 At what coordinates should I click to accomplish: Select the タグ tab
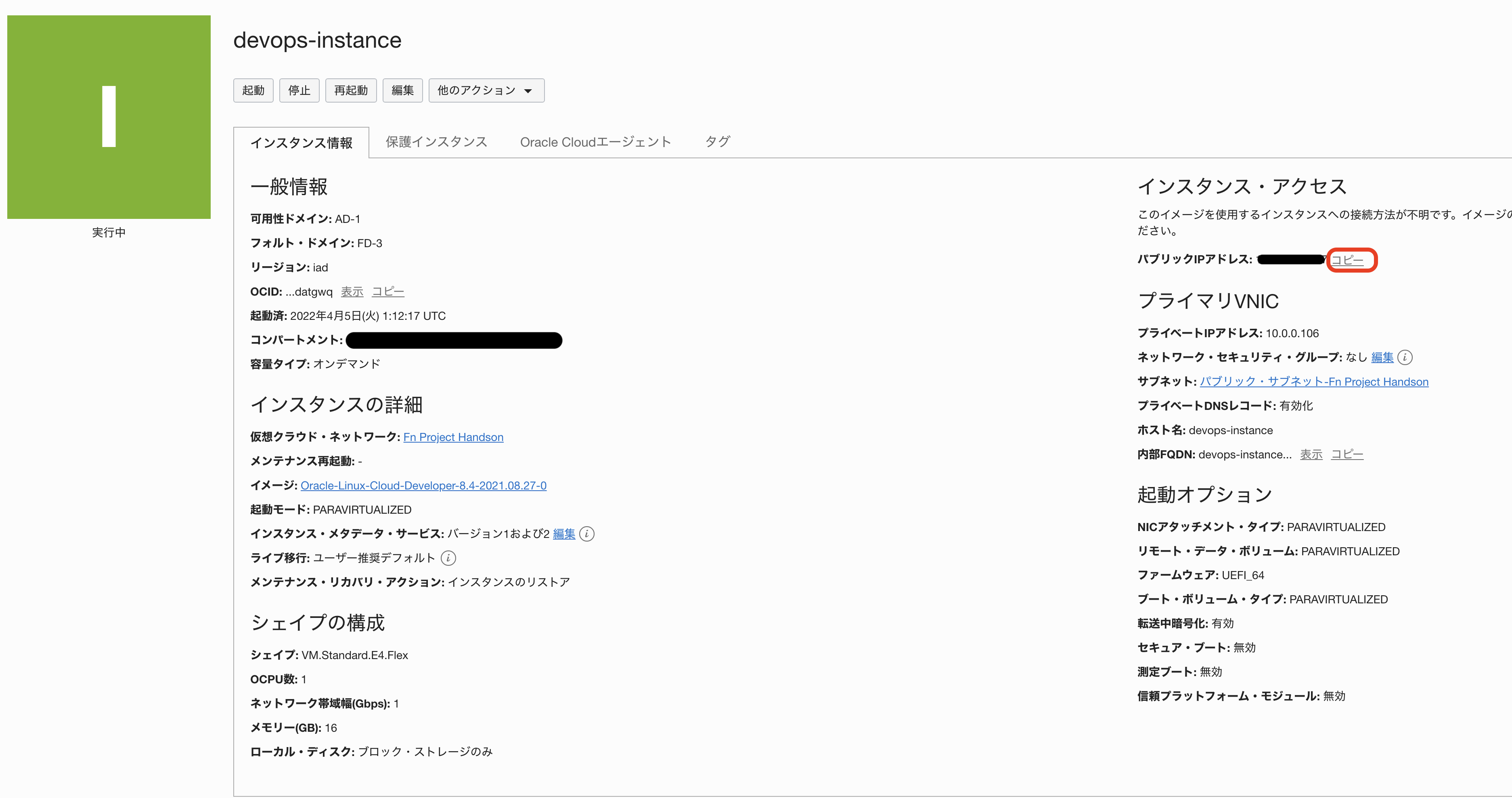point(717,142)
